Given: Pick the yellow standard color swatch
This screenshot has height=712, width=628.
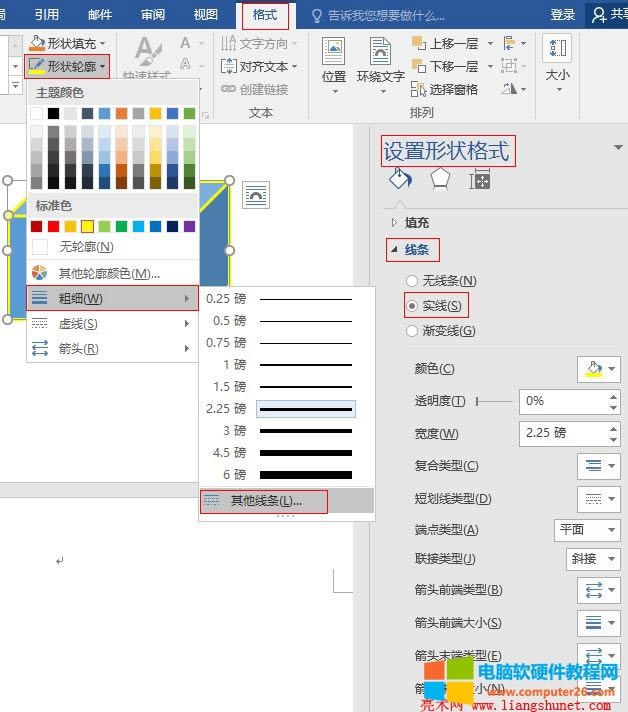Looking at the screenshot, I should tap(88, 226).
